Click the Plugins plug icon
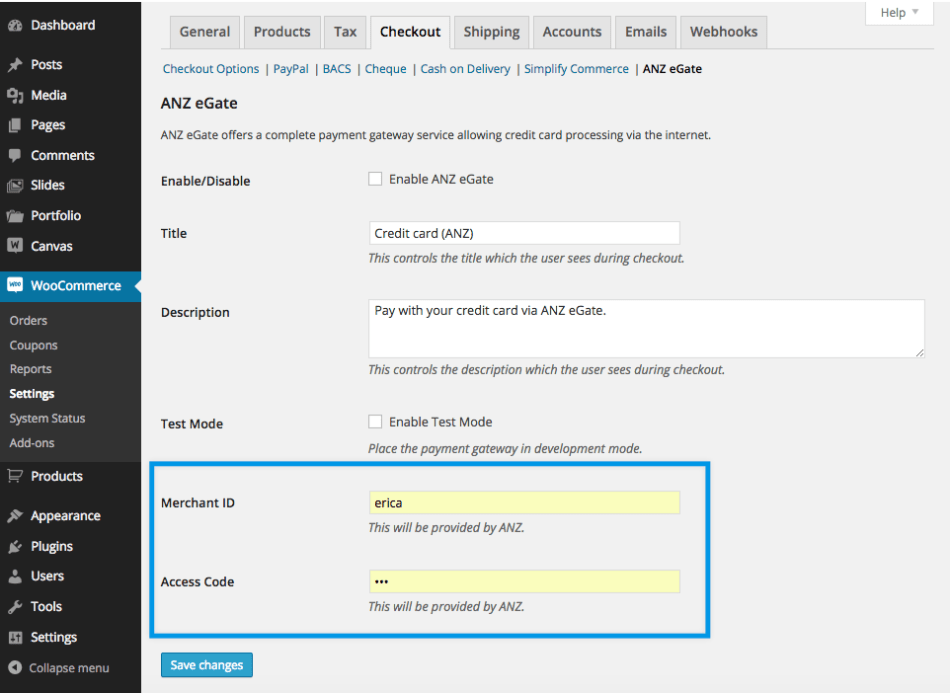 pyautogui.click(x=15, y=547)
